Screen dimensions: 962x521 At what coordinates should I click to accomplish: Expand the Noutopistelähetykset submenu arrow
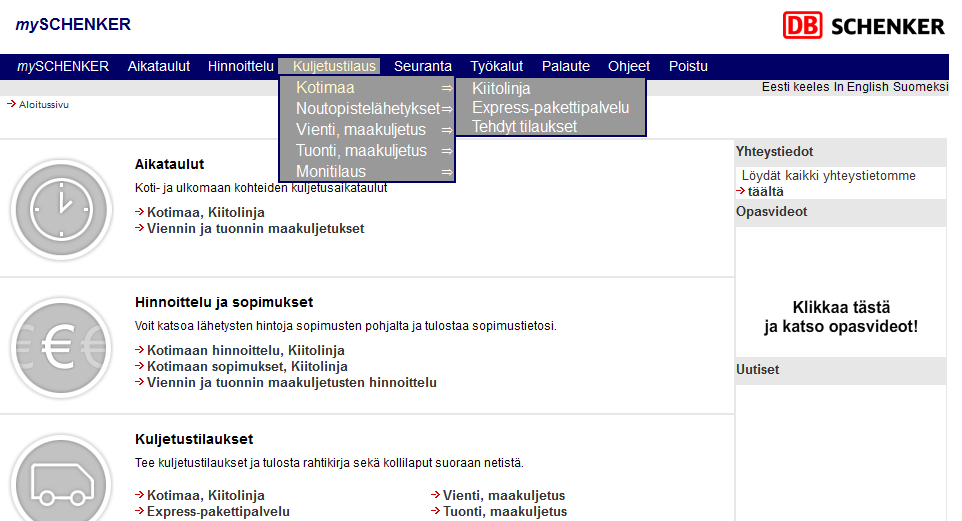click(x=447, y=109)
